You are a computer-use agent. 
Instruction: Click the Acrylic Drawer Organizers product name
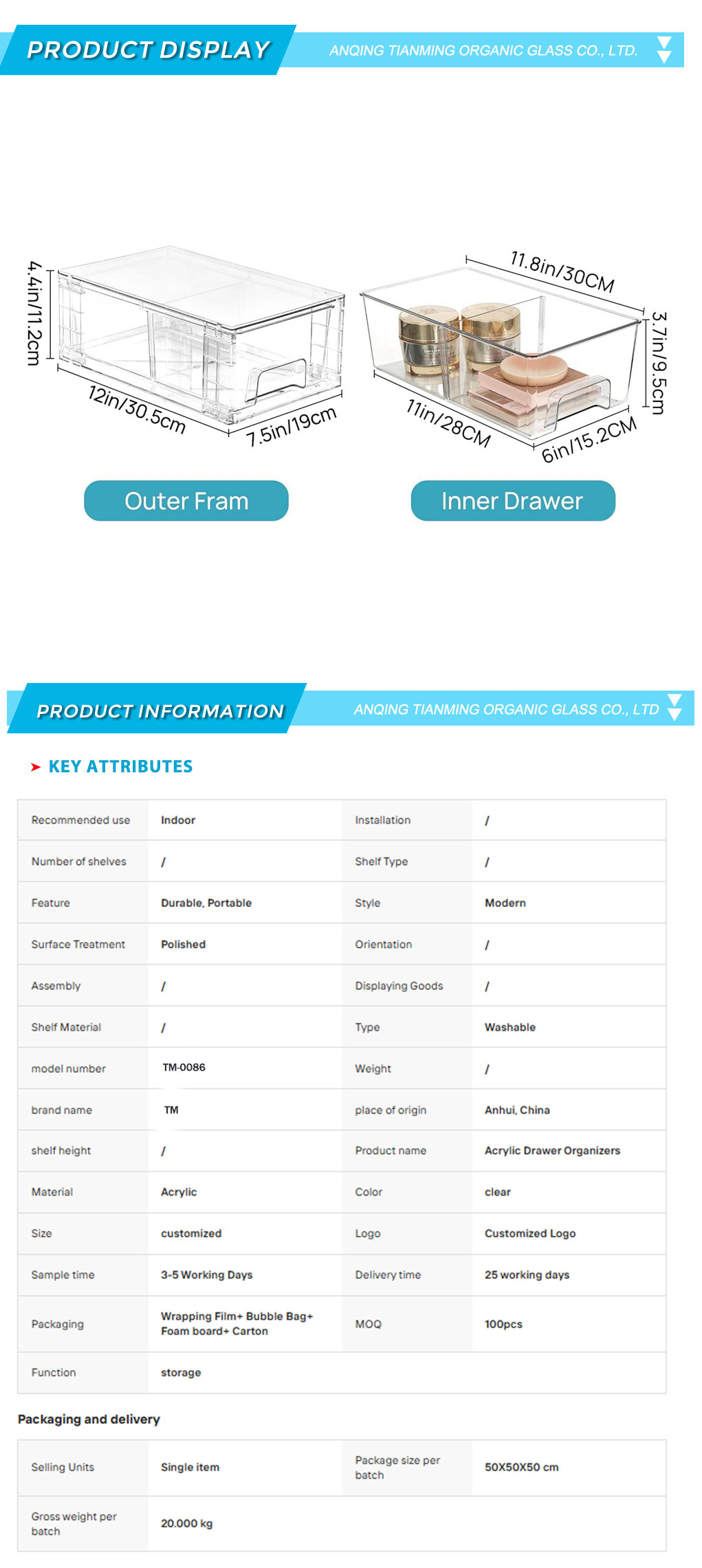click(x=552, y=1151)
